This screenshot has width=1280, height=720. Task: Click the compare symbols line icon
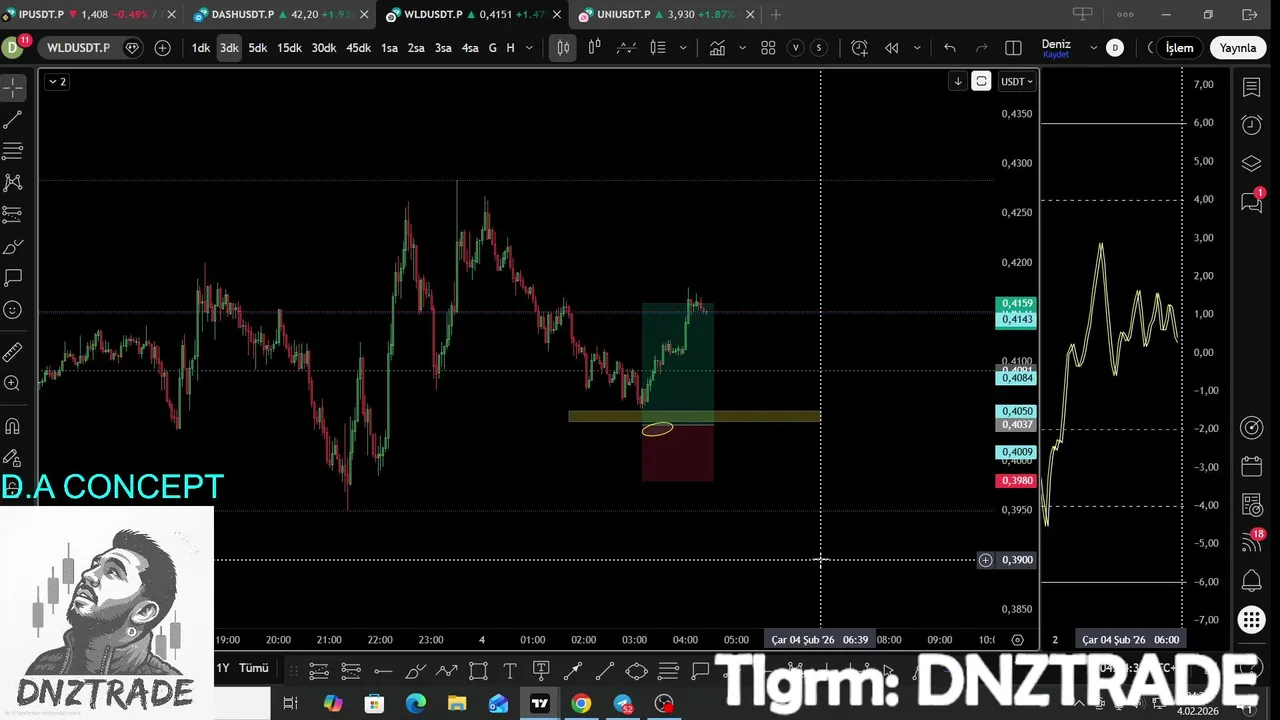click(x=626, y=48)
